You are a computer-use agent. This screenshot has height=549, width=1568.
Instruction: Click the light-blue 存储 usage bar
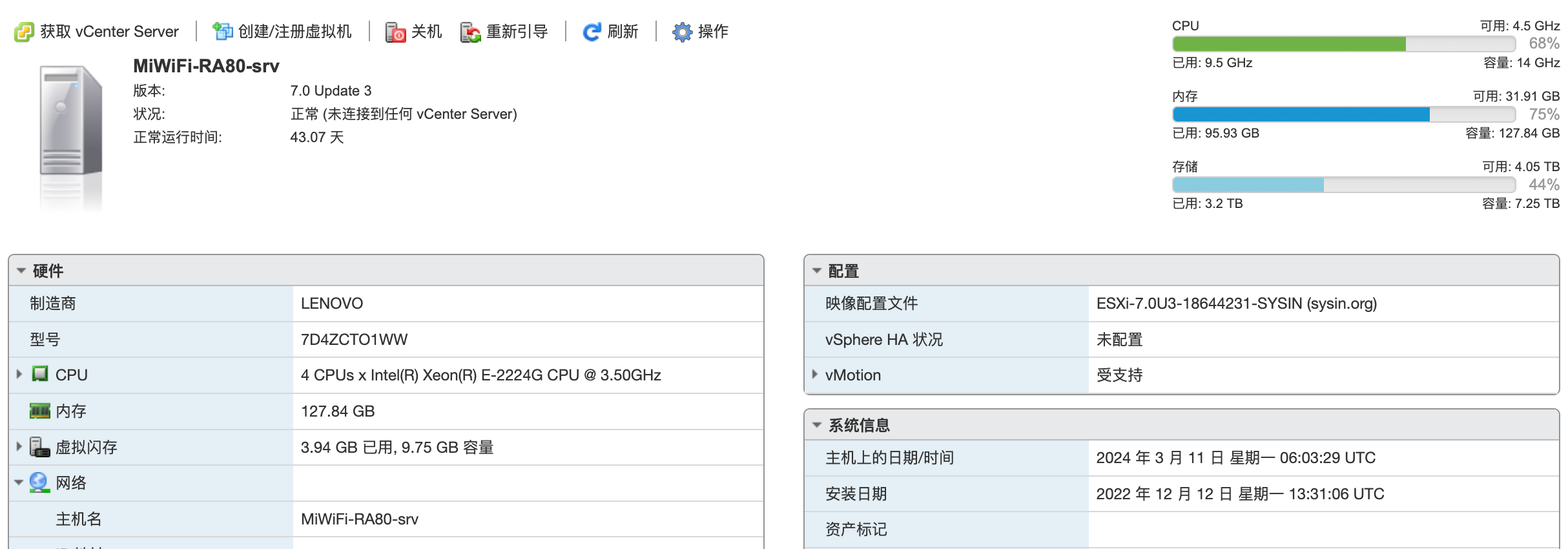1248,185
